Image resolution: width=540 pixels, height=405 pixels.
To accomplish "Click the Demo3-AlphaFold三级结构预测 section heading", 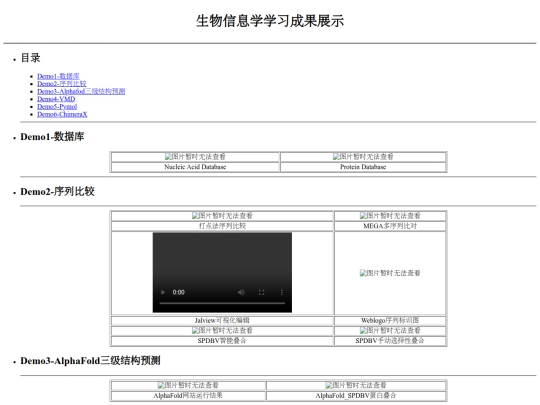I will click(90, 361).
